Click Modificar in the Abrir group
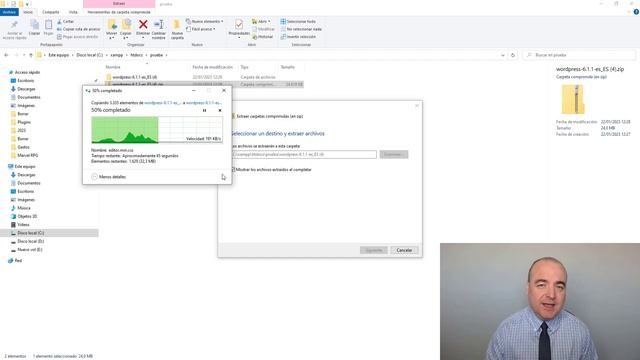This screenshot has width=640, height=360. pos(263,29)
